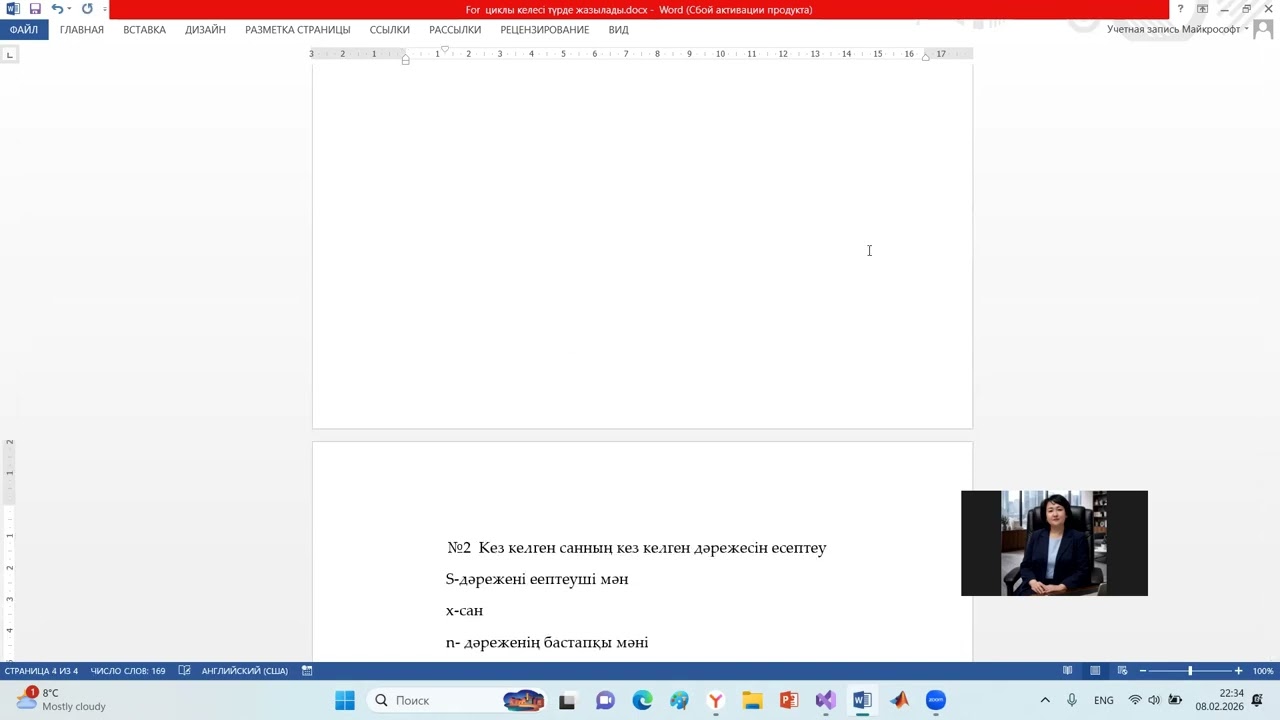
Task: Click the proofing errors icon in status bar
Action: pos(185,671)
